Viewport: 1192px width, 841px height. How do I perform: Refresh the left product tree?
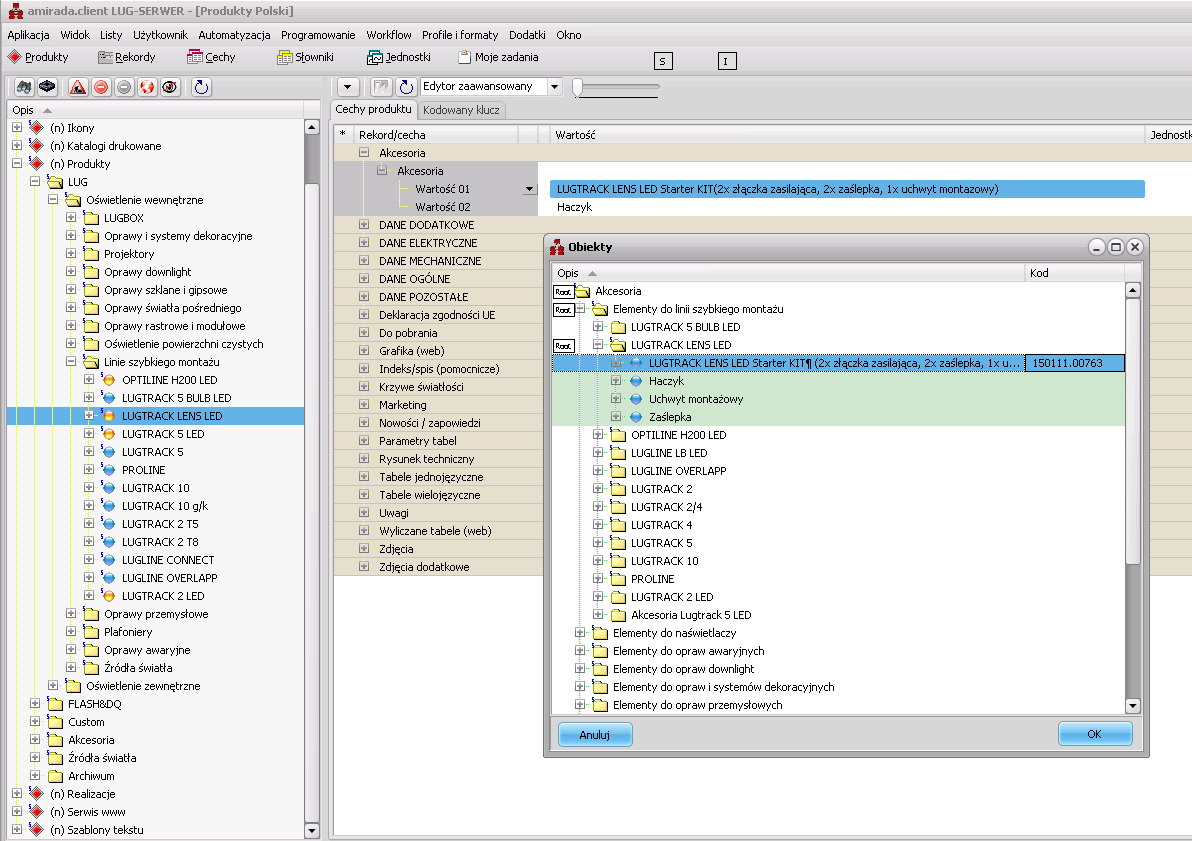click(x=201, y=87)
